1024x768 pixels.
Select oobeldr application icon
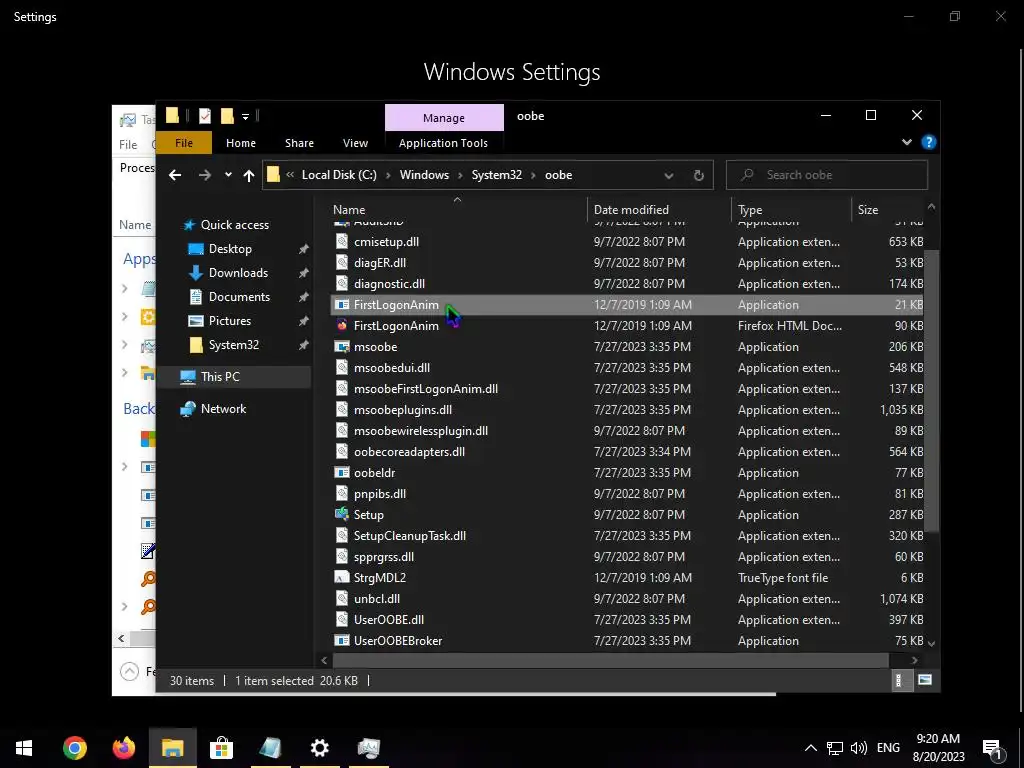point(342,473)
